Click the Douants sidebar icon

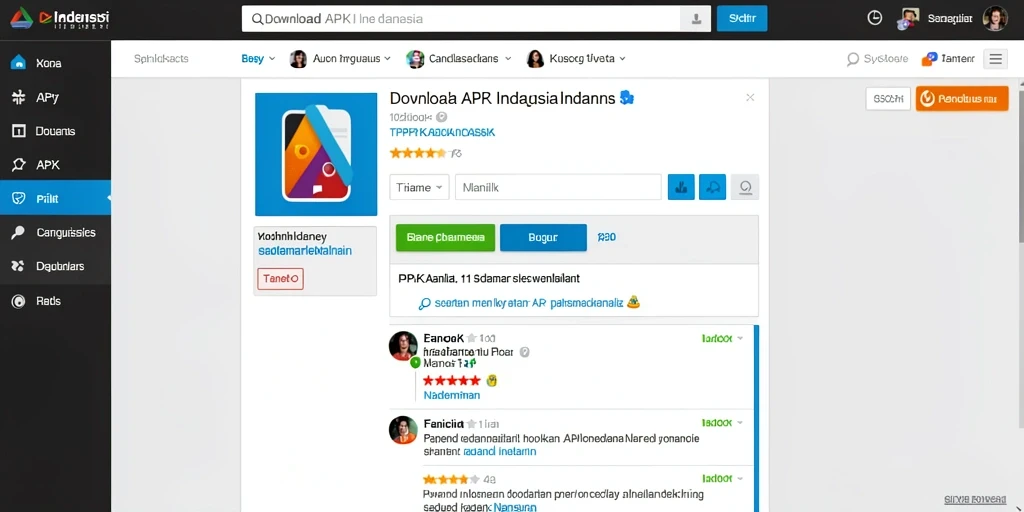tap(18, 131)
